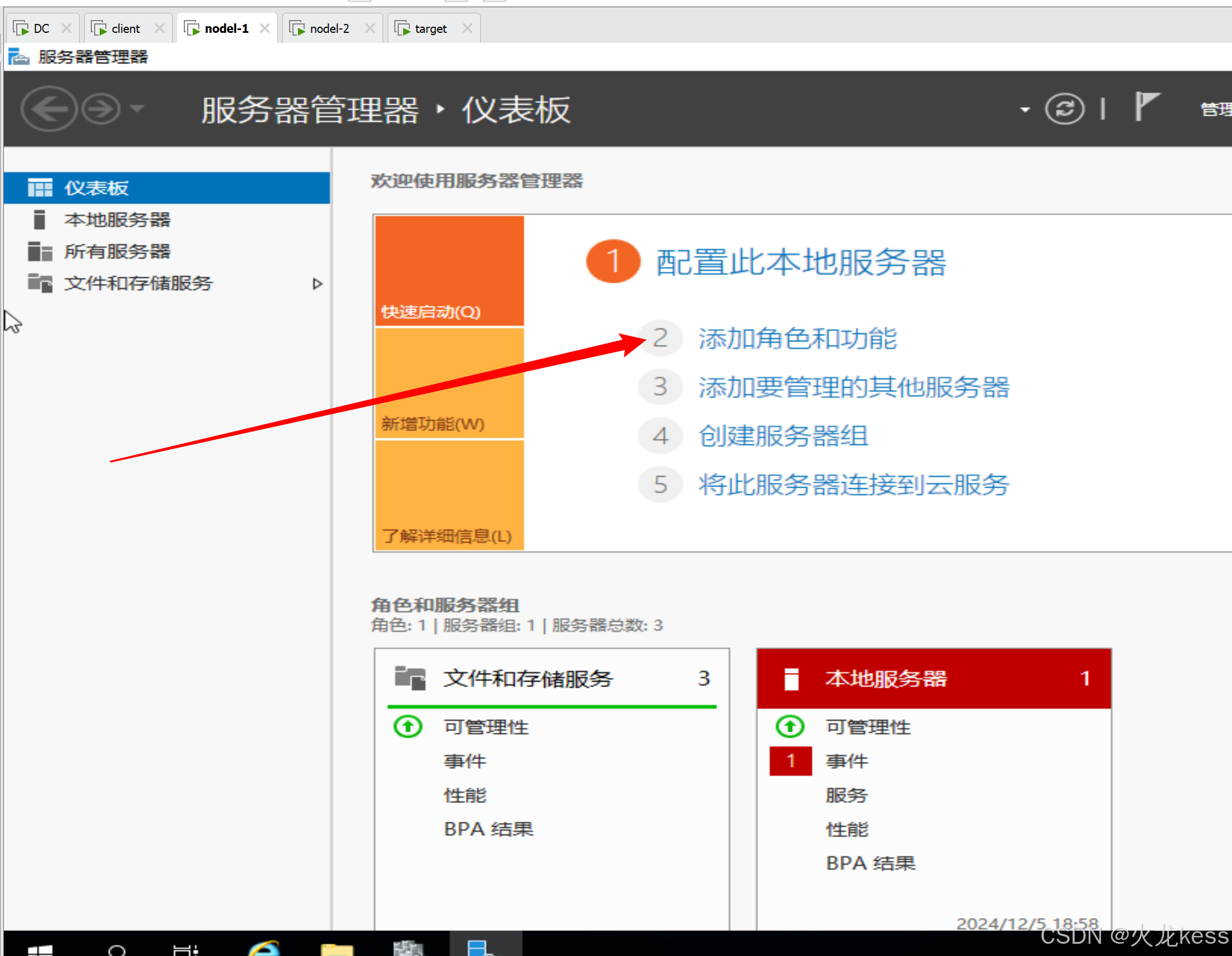Screen dimensions: 1232x956
Task: Expand 文件和存储服务 sidebar arrow
Action: [x=317, y=283]
